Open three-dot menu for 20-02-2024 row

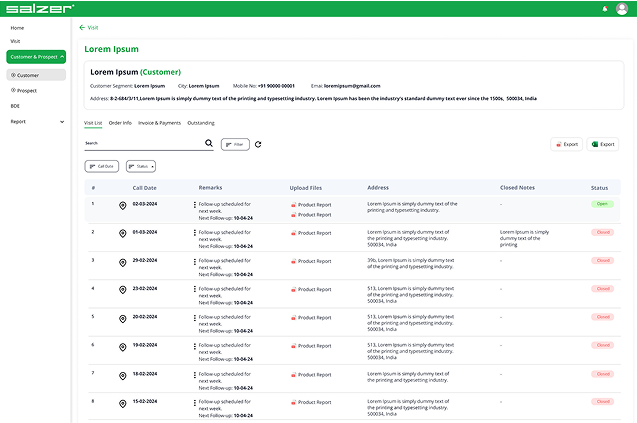click(195, 317)
